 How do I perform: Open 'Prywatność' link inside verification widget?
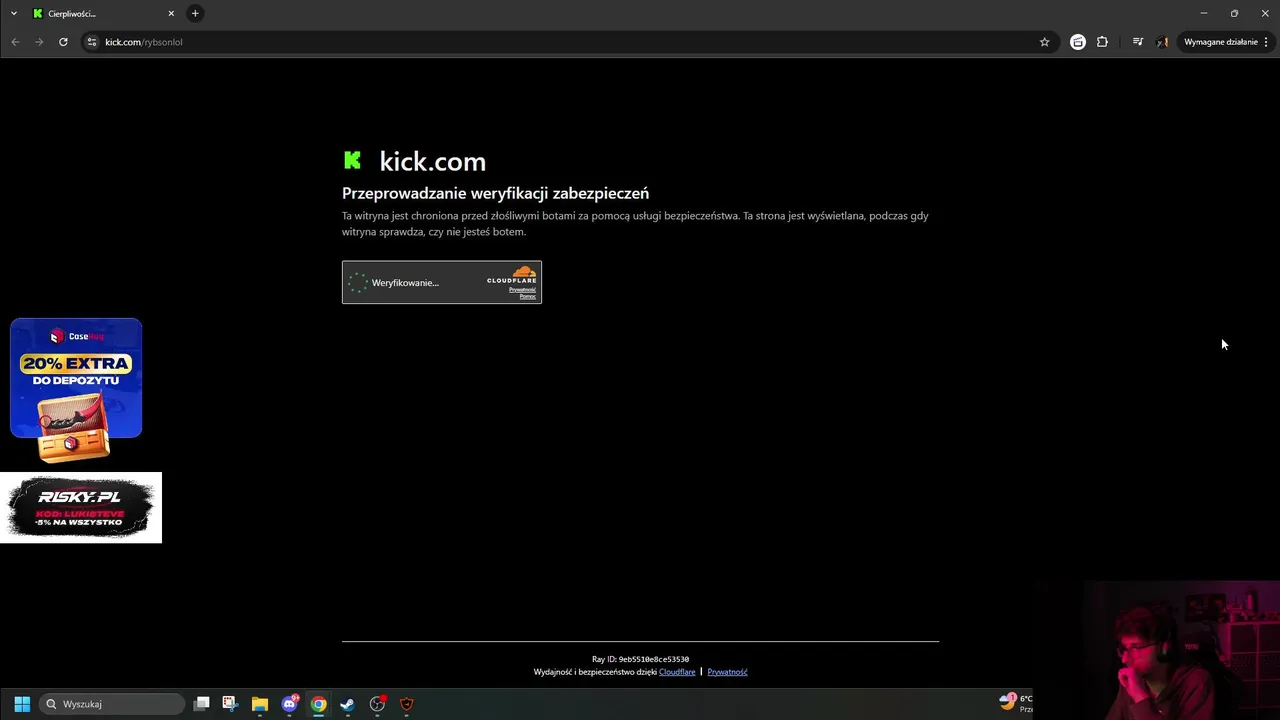coord(522,290)
